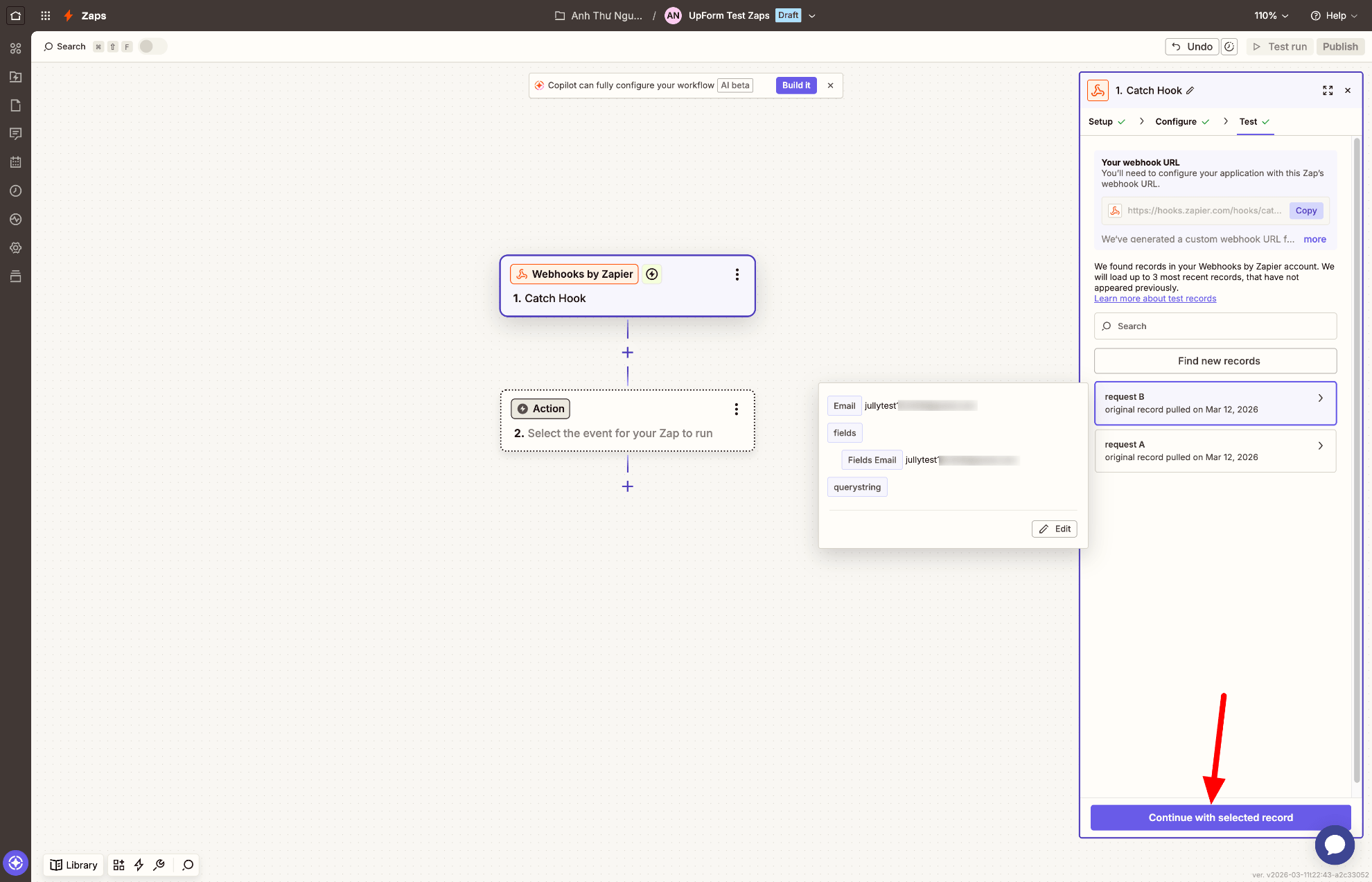Viewport: 1372px width, 882px height.
Task: Add a step between Catch Hook and Action
Action: [x=628, y=353]
